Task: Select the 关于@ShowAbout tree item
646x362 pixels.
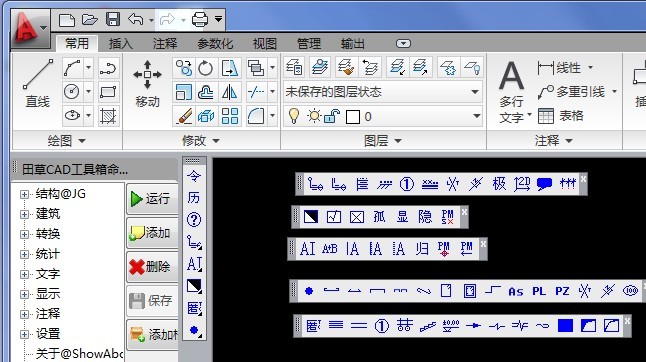Action: (79, 354)
